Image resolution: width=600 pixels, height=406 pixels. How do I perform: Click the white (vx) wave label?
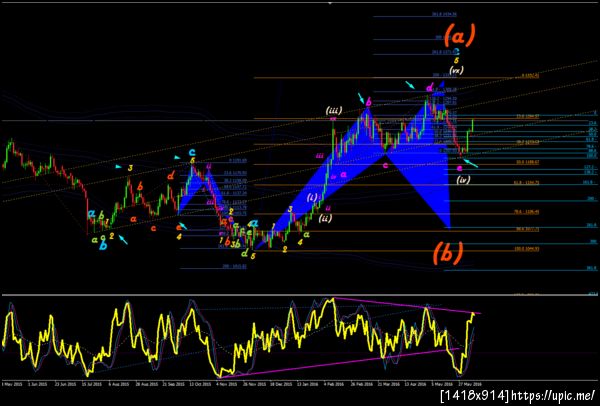click(x=457, y=70)
